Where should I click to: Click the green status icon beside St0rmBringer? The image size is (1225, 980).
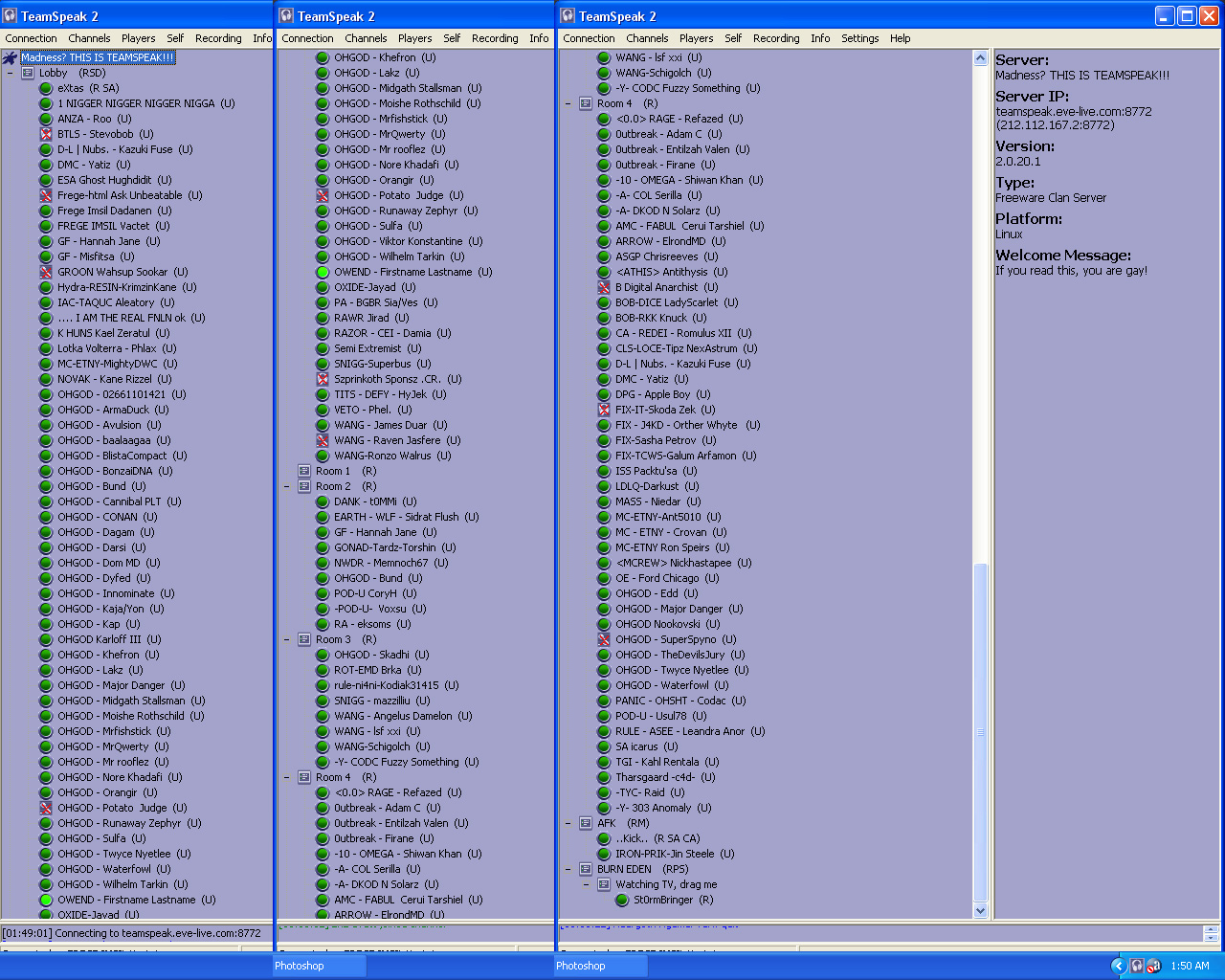pos(622,900)
